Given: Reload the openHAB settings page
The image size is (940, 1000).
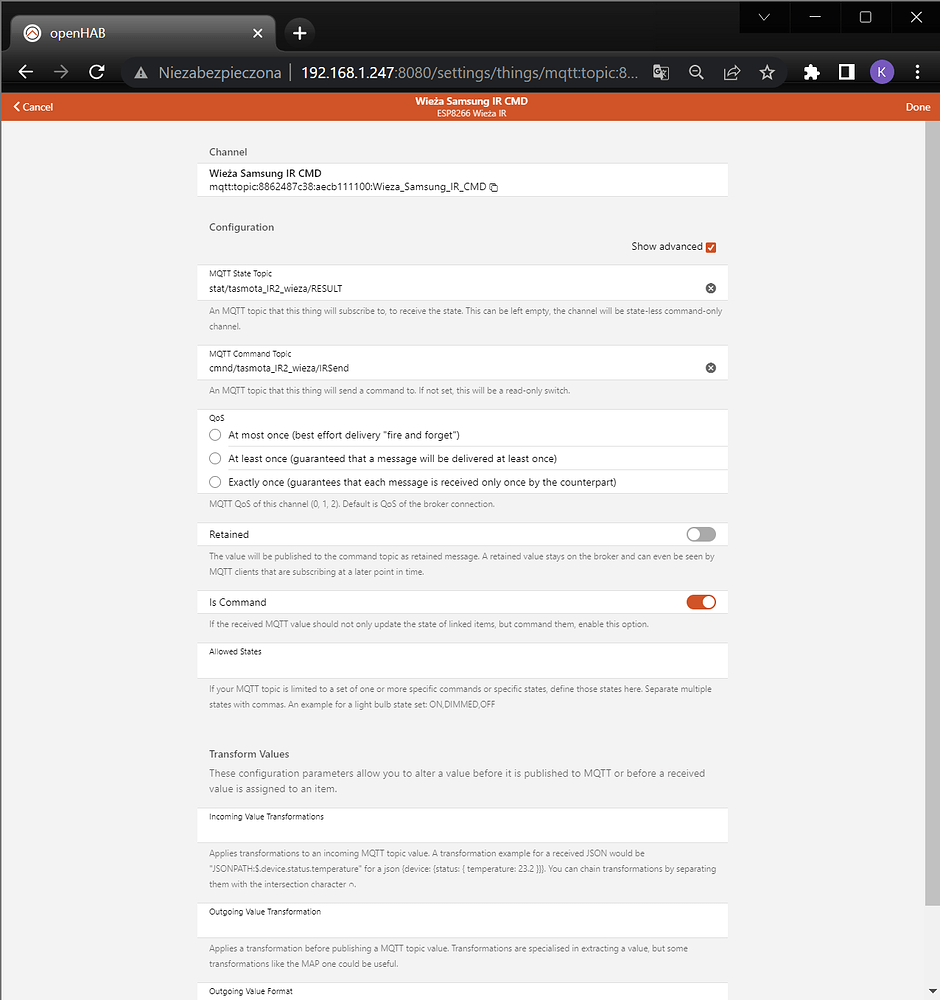Looking at the screenshot, I should [96, 72].
